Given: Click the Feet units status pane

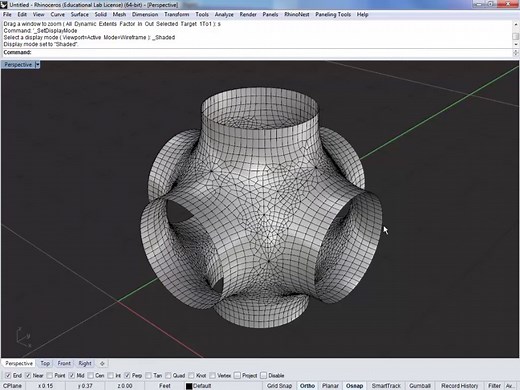Looking at the screenshot, I should click(165, 386).
